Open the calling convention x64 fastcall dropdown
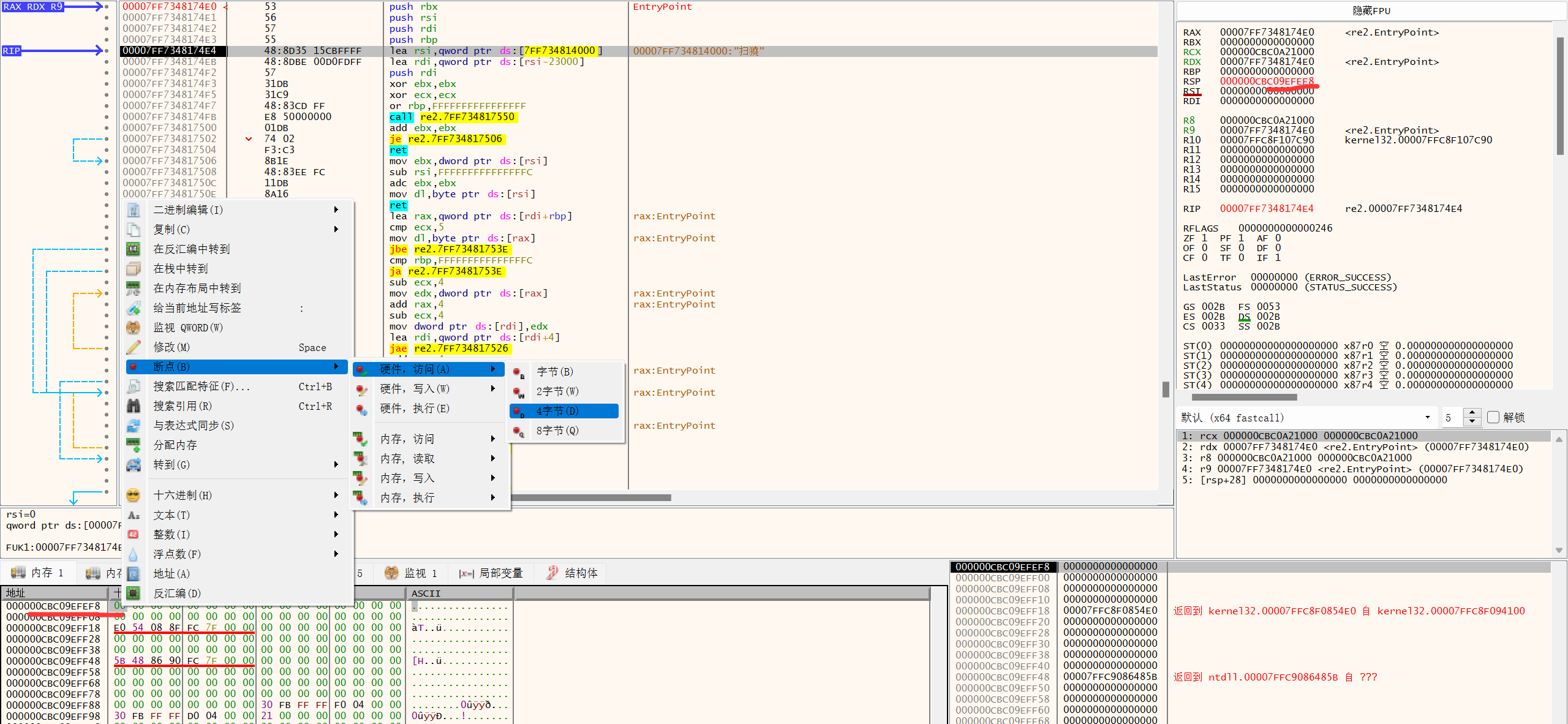 click(1307, 418)
